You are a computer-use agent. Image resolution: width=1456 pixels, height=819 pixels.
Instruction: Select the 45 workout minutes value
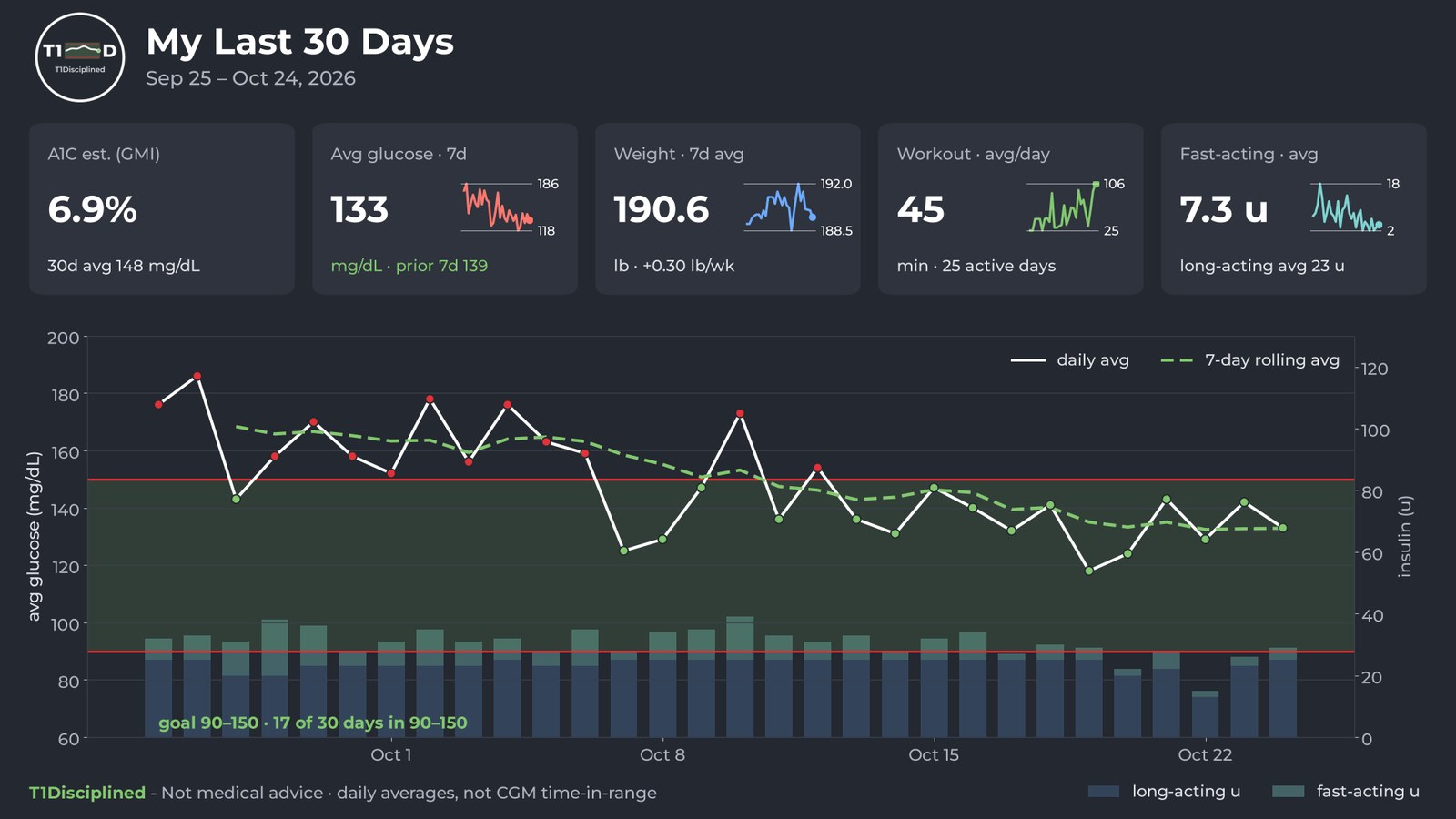[x=921, y=209]
